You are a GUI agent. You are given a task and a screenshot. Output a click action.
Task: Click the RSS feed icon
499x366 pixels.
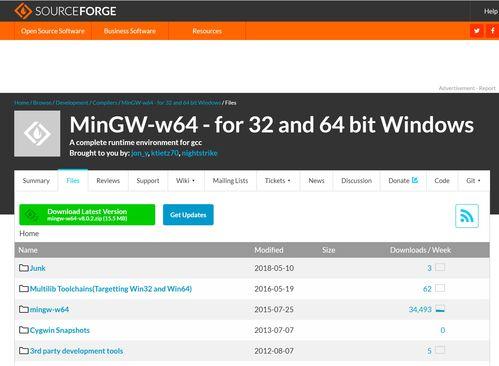click(x=467, y=216)
